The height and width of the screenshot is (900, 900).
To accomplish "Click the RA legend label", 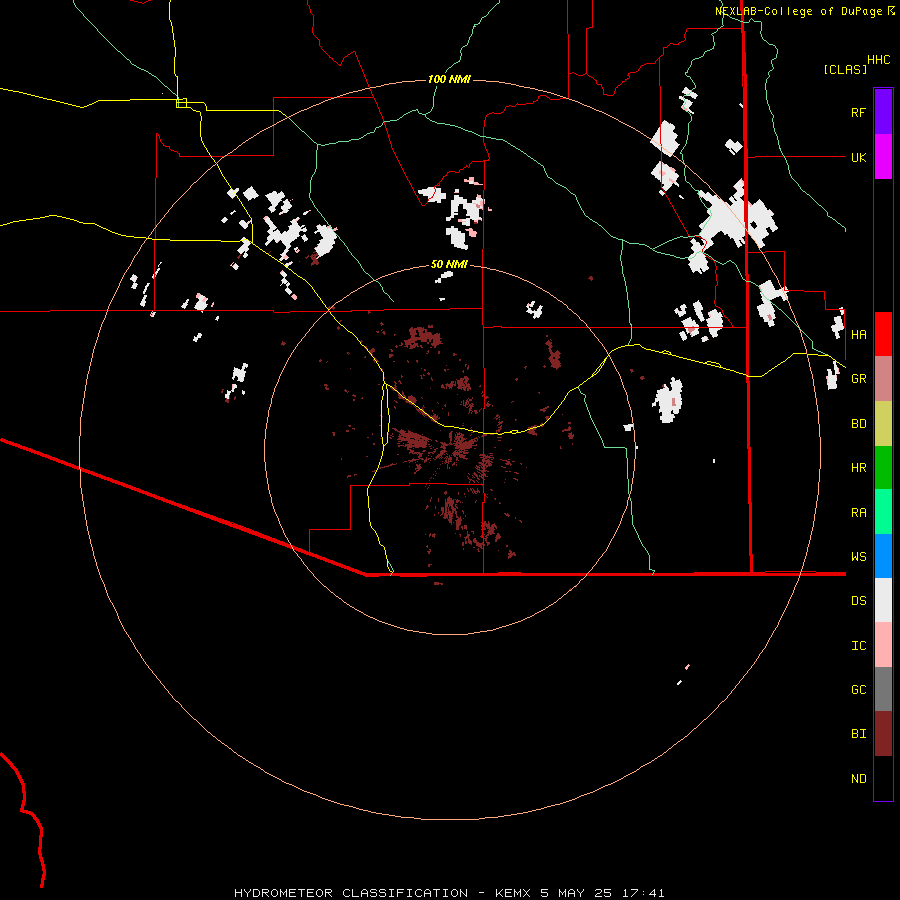I will pos(858,513).
